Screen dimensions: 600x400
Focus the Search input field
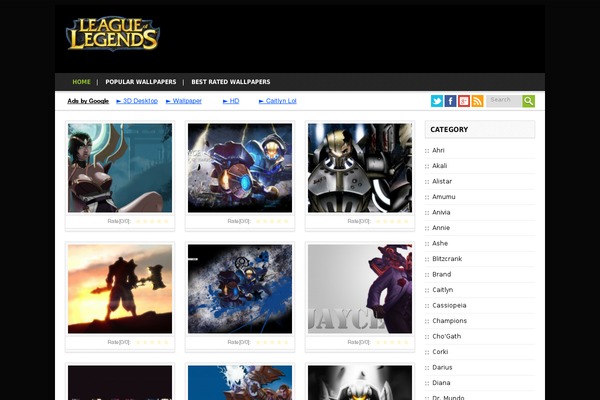coord(504,101)
